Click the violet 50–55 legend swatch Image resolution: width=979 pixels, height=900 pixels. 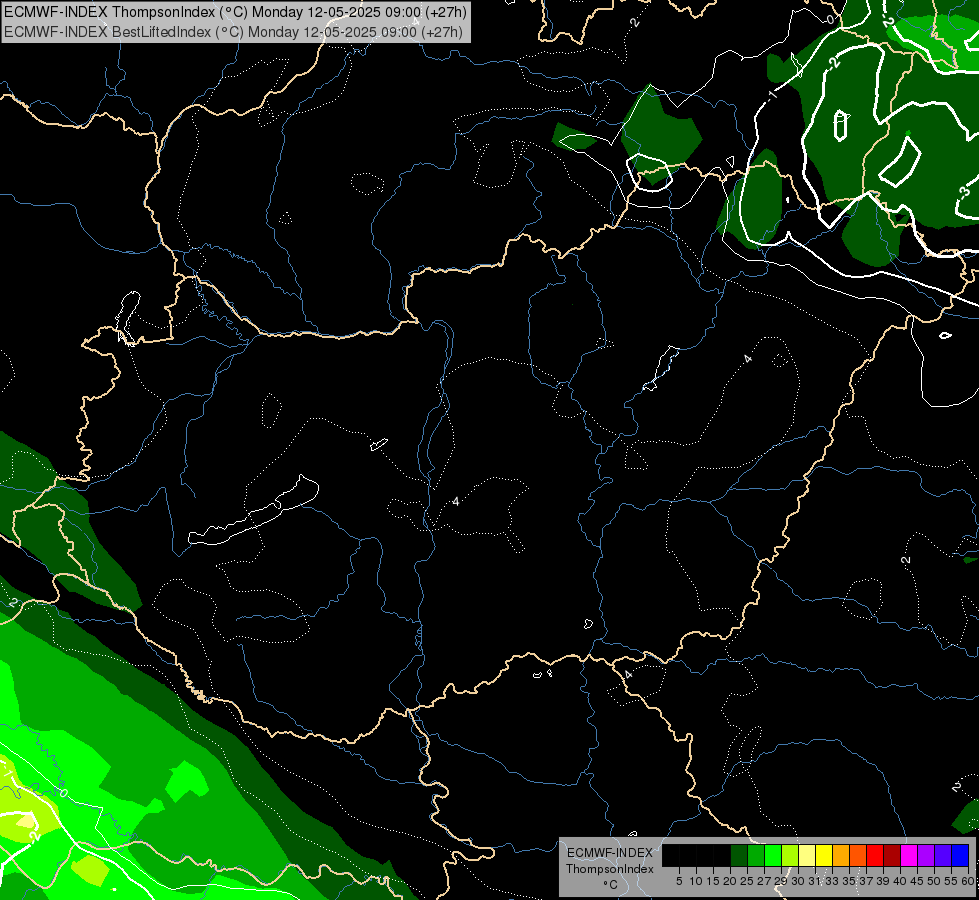coord(943,856)
